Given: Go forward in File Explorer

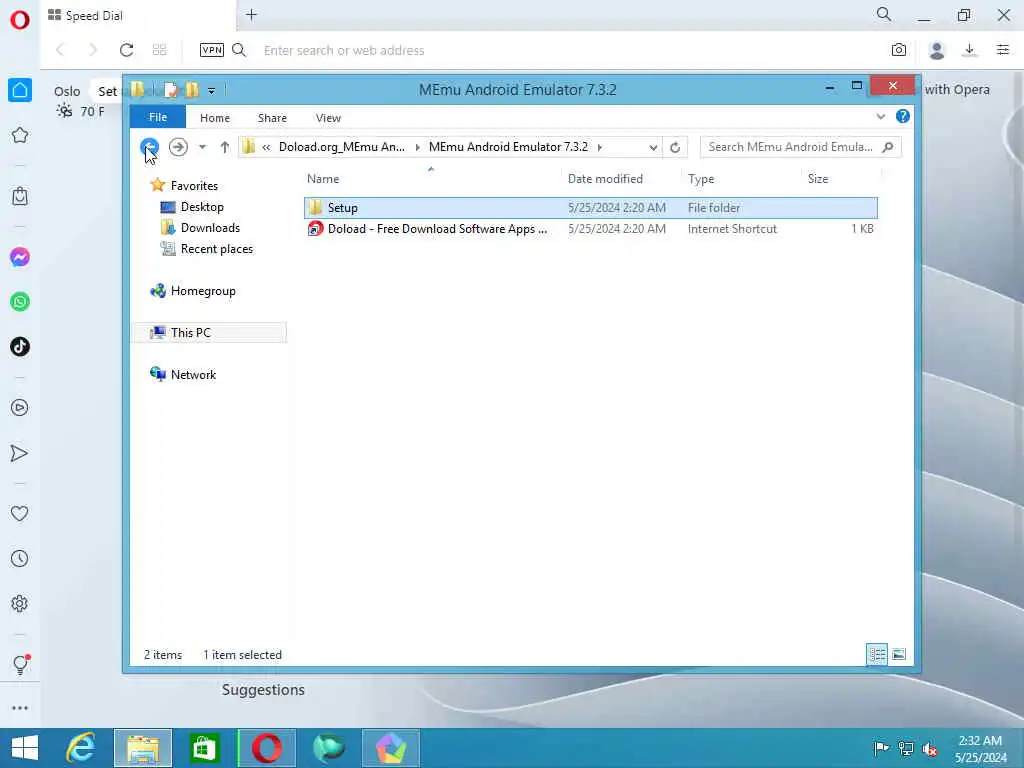Looking at the screenshot, I should pyautogui.click(x=178, y=147).
